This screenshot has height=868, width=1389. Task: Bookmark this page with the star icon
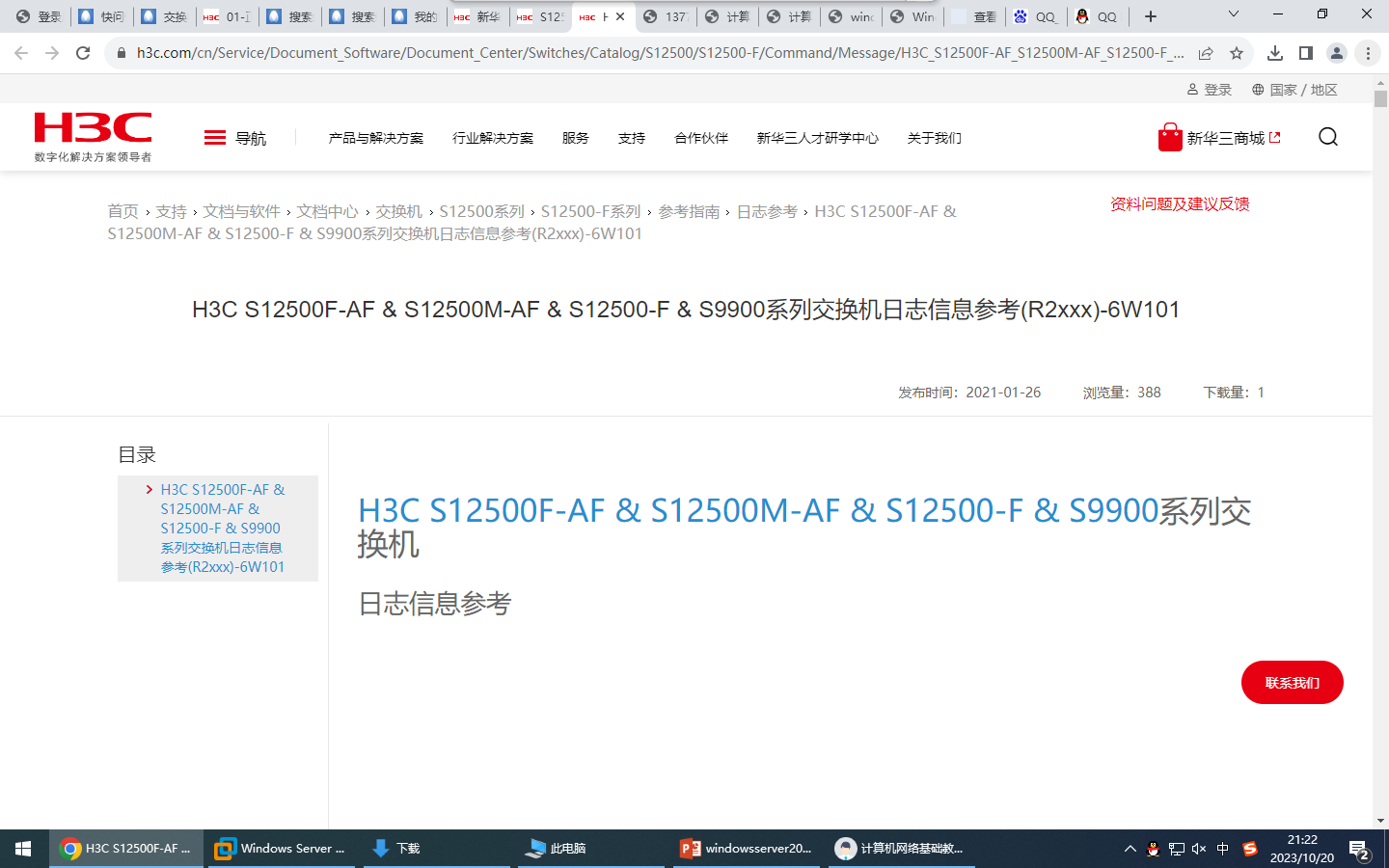[x=1237, y=53]
